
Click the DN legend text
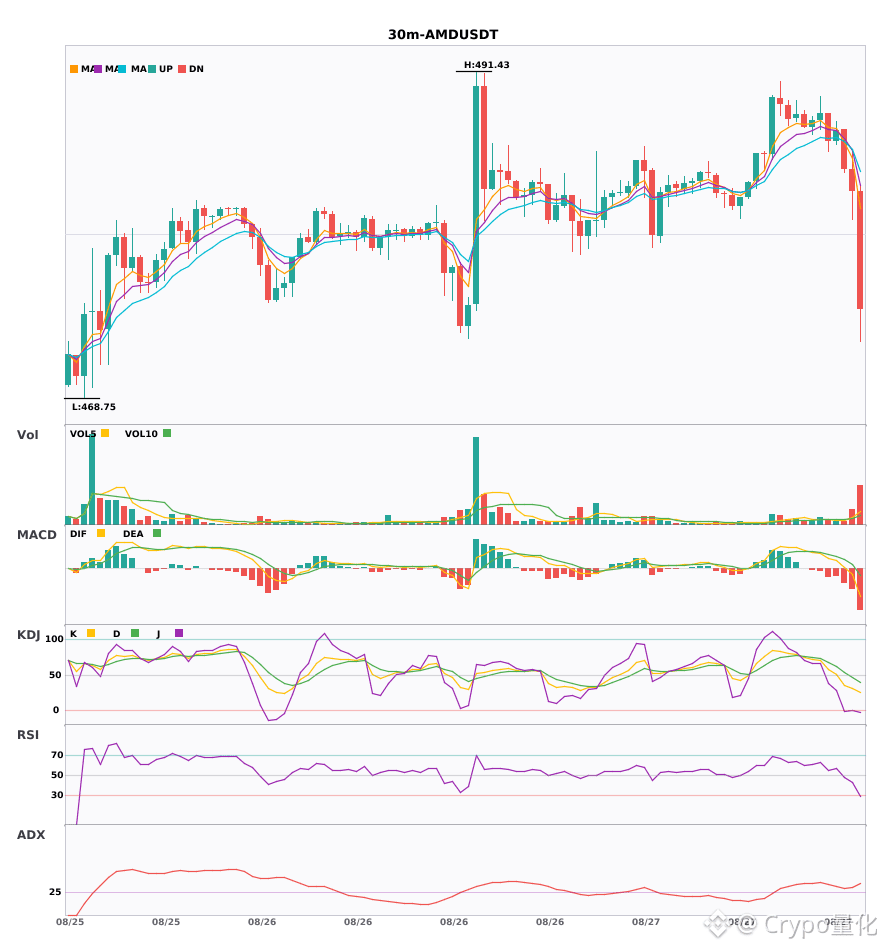click(x=196, y=69)
